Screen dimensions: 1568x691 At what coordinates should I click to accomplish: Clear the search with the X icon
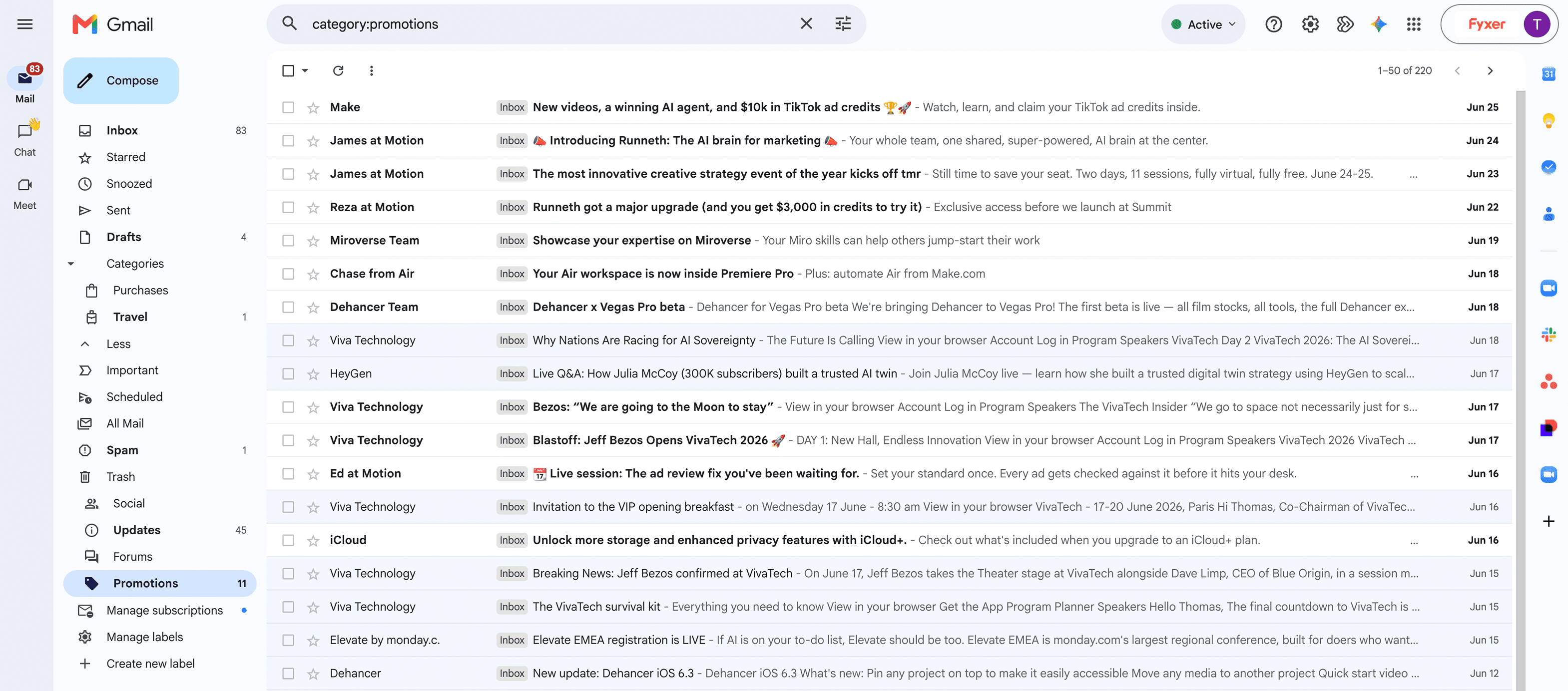coord(806,24)
